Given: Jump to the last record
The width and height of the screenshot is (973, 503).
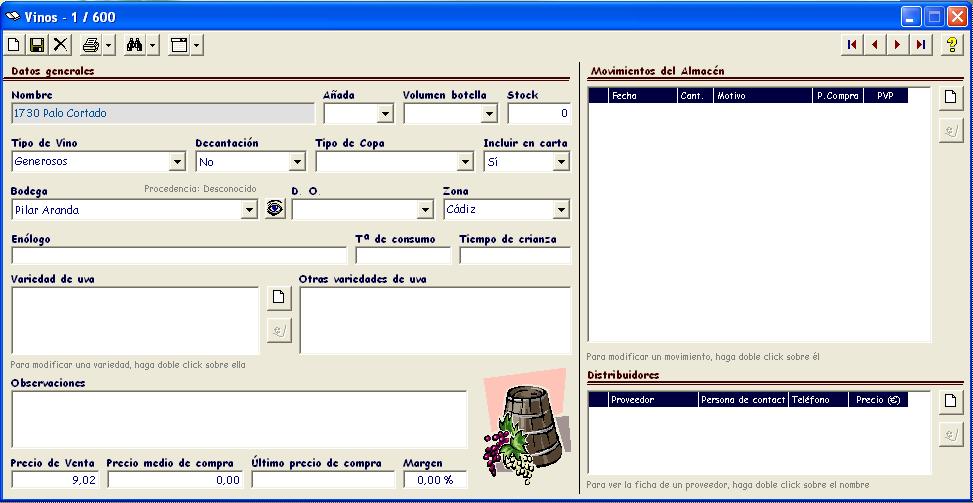Looking at the screenshot, I should point(921,45).
